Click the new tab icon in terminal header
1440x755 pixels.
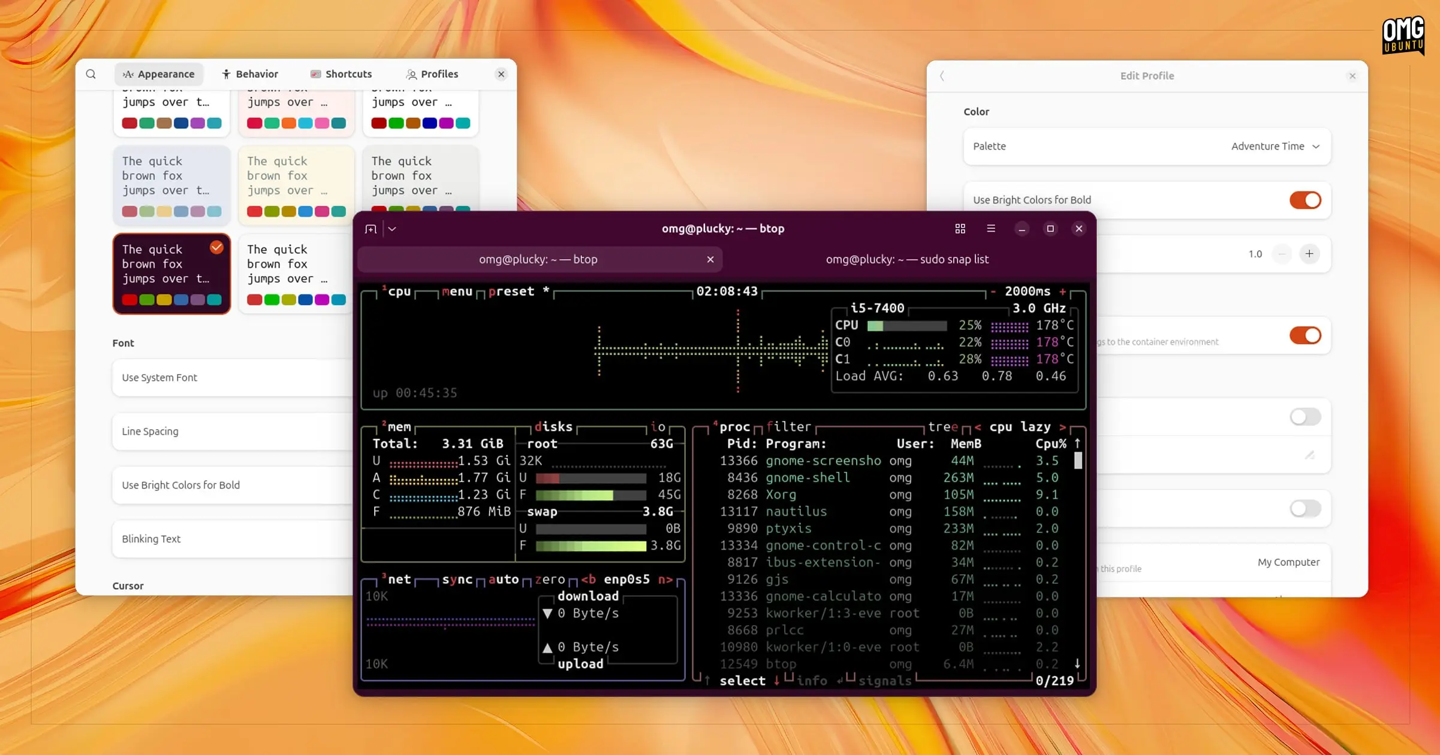(371, 229)
